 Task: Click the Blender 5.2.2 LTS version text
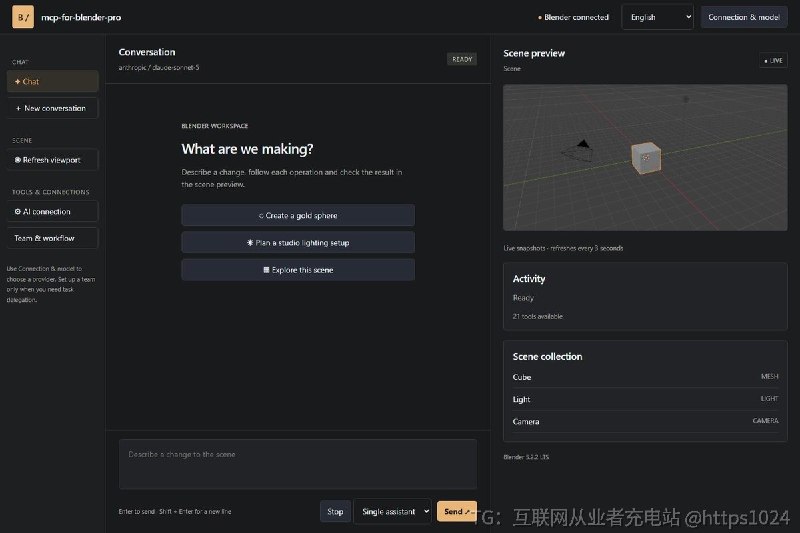(x=526, y=457)
